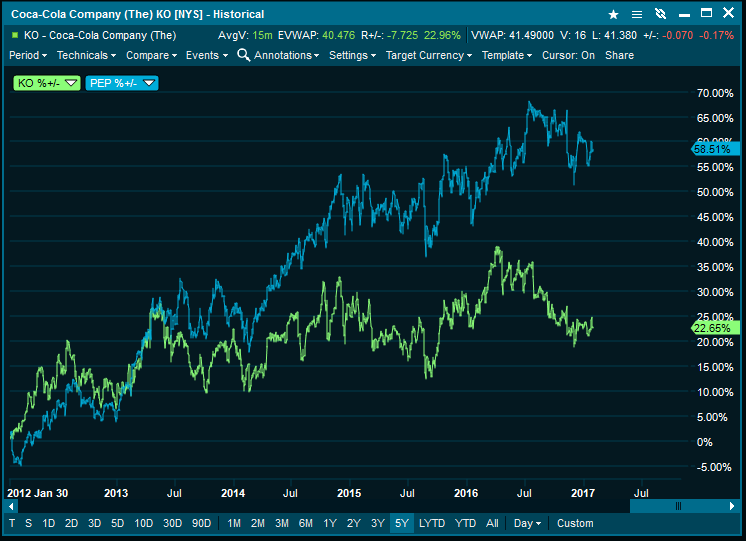The height and width of the screenshot is (541, 746).
Task: Click the Custom range button
Action: click(x=575, y=523)
